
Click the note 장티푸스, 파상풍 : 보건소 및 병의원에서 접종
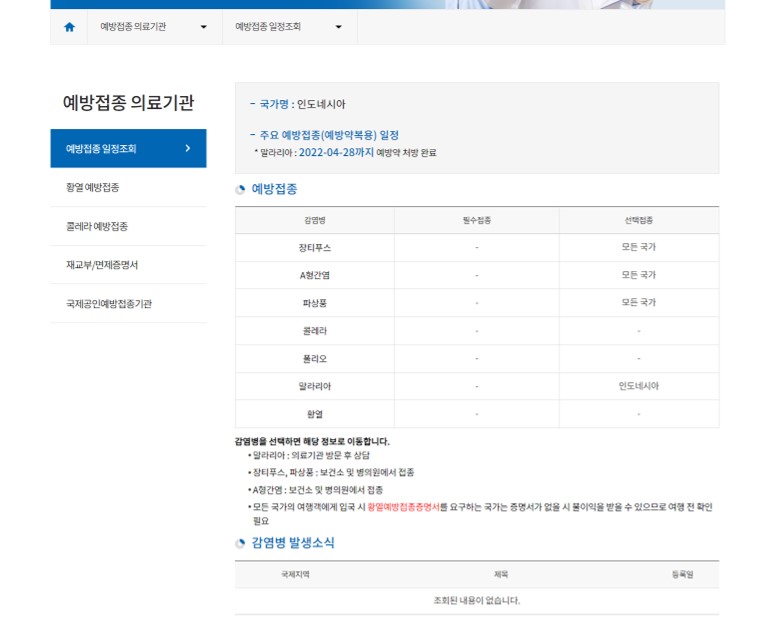pyautogui.click(x=334, y=473)
